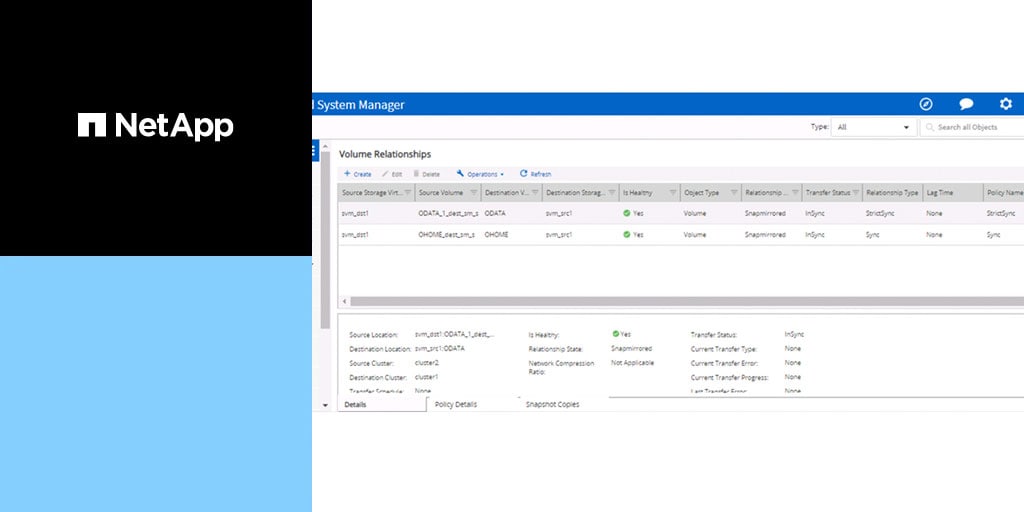1024x512 pixels.
Task: Click the NetApp logo
Action: [156, 126]
